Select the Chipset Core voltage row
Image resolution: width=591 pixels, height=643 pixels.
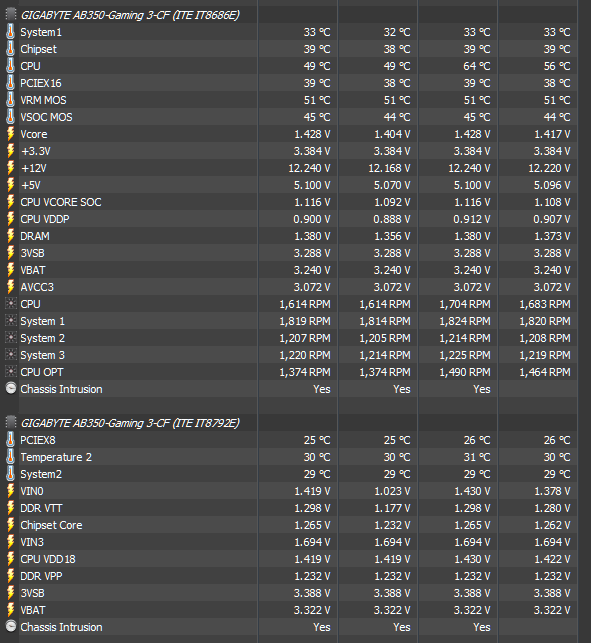click(291, 525)
